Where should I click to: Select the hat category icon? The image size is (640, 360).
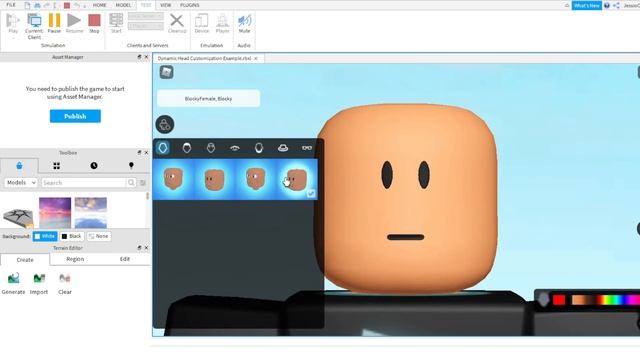[283, 148]
